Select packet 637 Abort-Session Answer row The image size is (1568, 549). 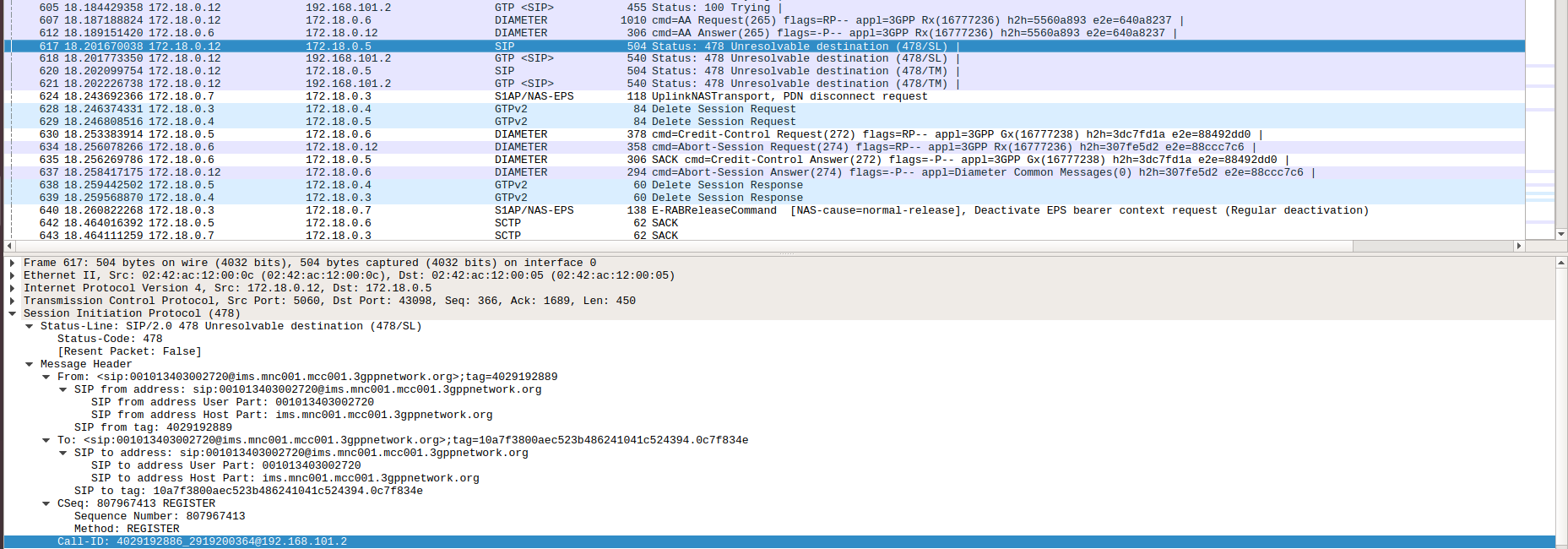tap(764, 172)
